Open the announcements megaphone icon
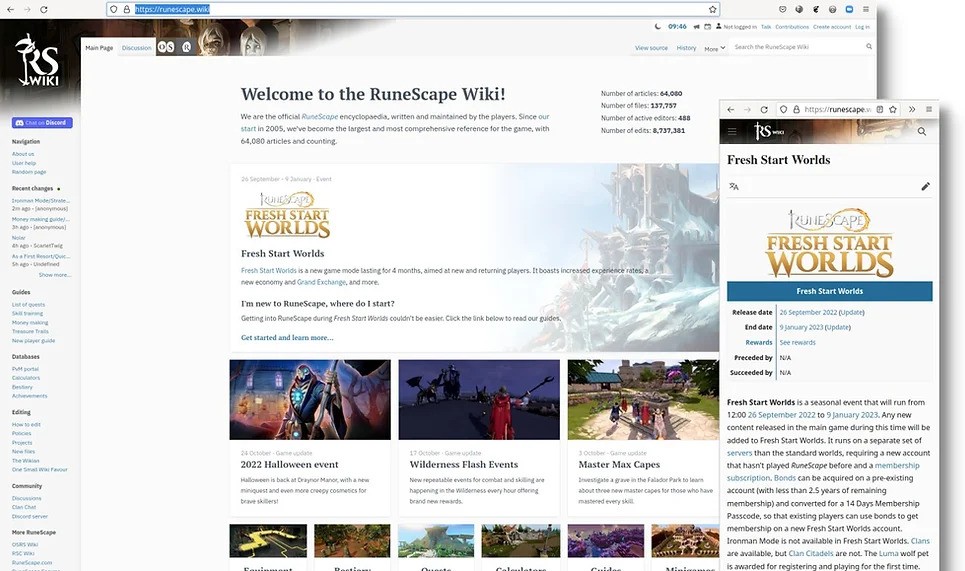This screenshot has width=965, height=571. [696, 26]
